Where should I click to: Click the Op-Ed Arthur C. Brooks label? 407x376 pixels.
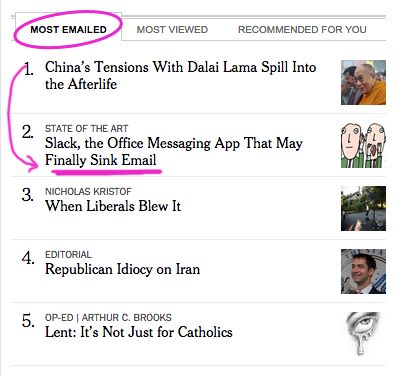(x=108, y=318)
